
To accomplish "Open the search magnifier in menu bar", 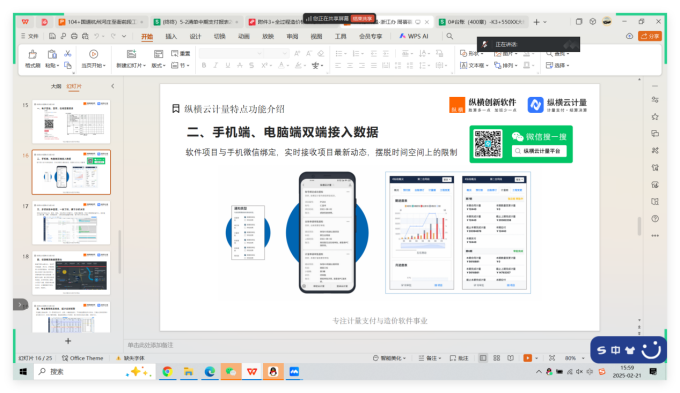I will [450, 36].
